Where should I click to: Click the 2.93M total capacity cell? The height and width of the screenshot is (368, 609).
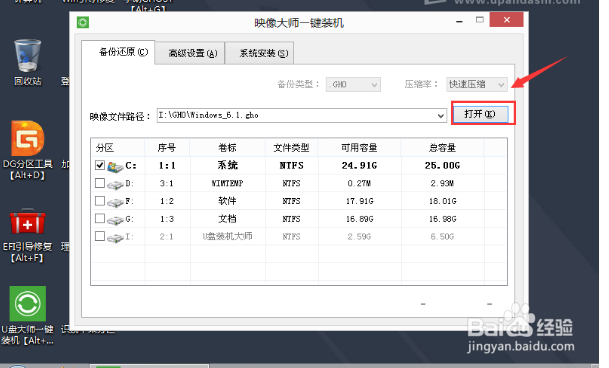point(442,183)
